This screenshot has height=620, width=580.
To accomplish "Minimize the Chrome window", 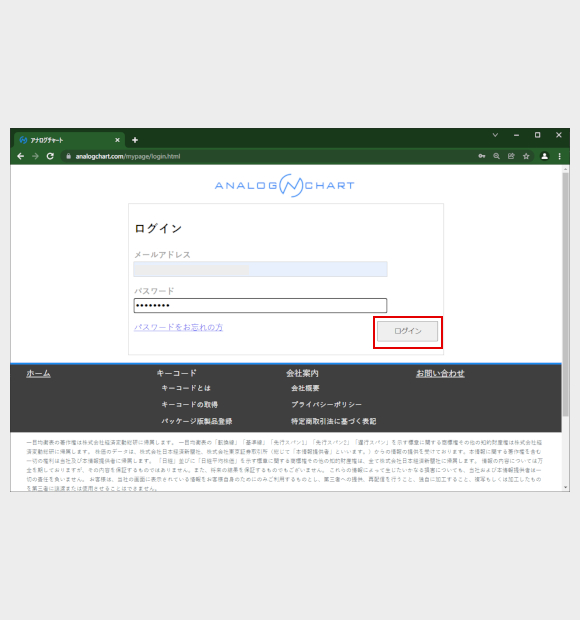I will tap(516, 135).
